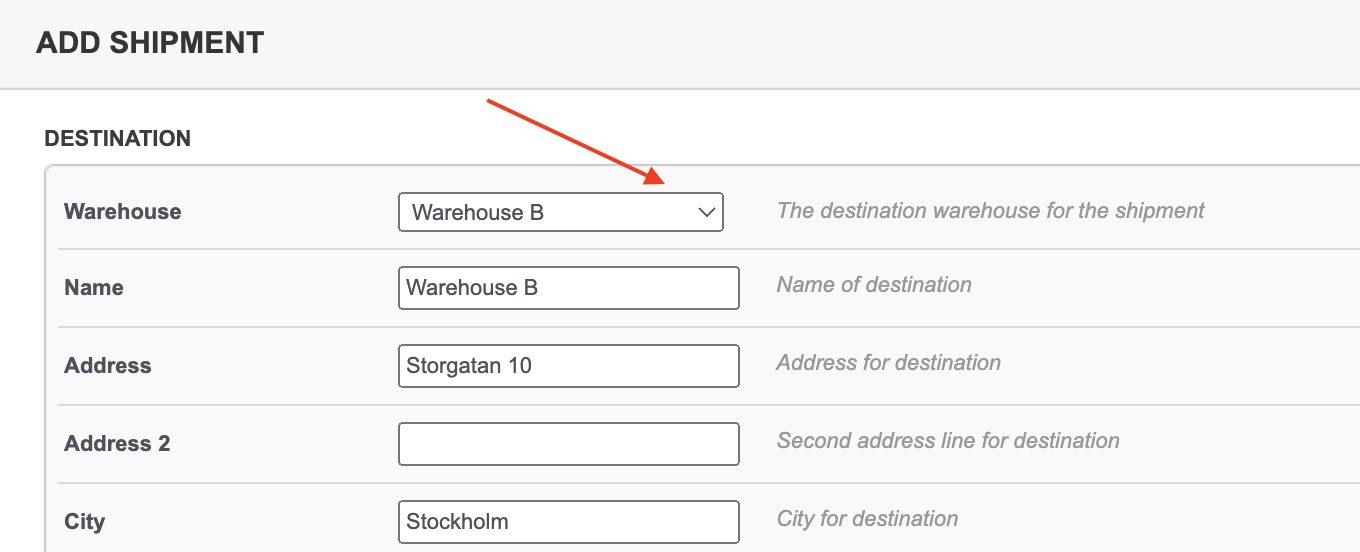Screen dimensions: 1360x552
Task: Focus the Name field containing Warehouse B
Action: coord(569,288)
